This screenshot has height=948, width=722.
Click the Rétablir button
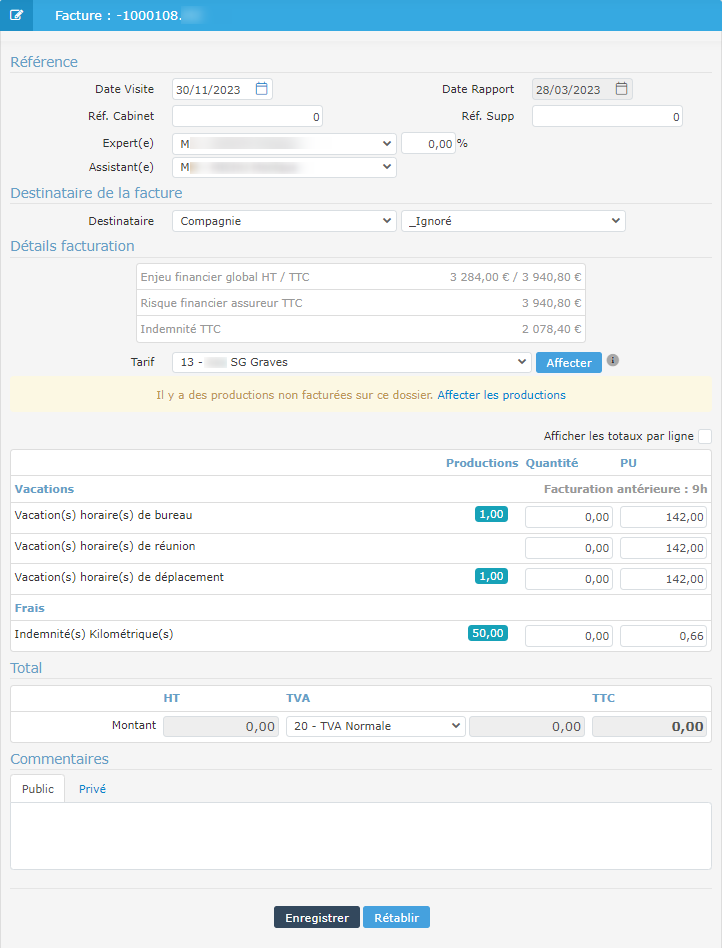tap(396, 918)
